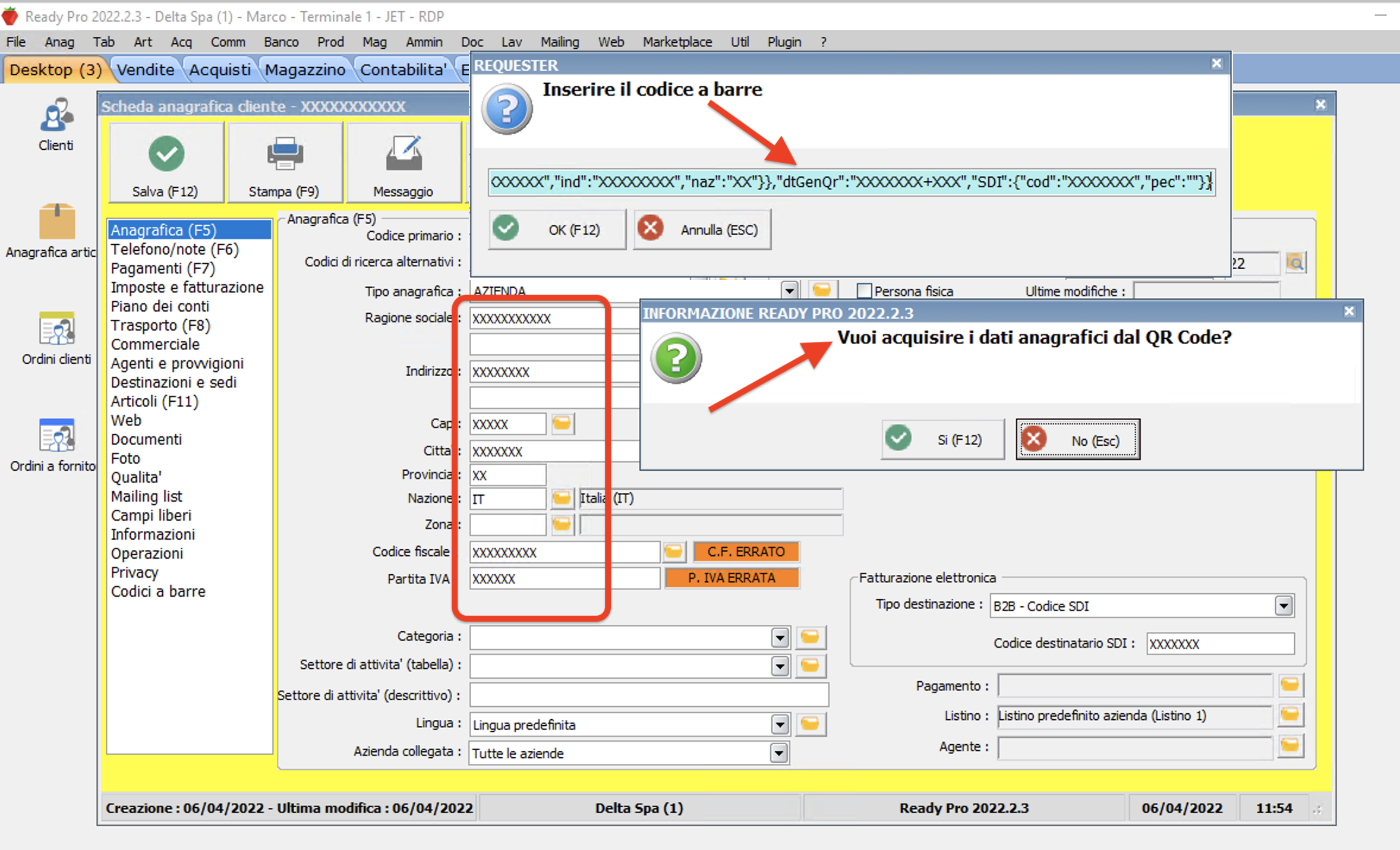Expand the Tipo anagrafica dropdown
Viewport: 1400px width, 850px height.
[789, 291]
